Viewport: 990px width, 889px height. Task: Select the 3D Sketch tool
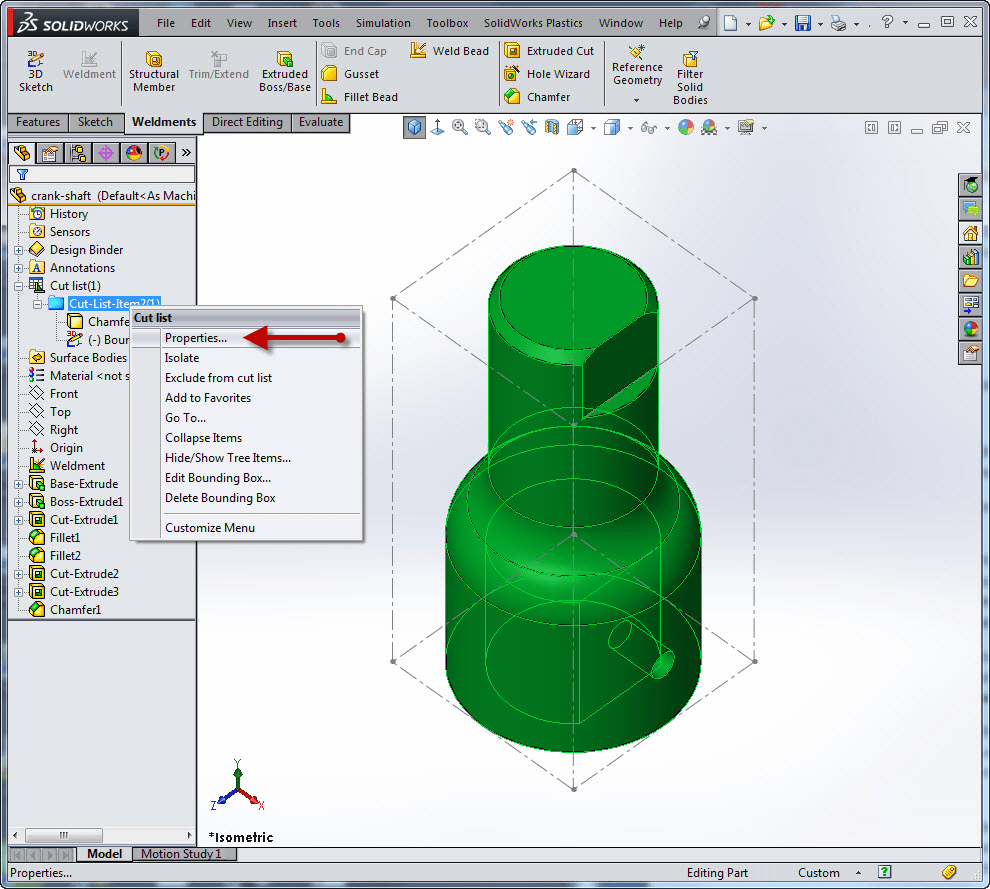click(35, 71)
